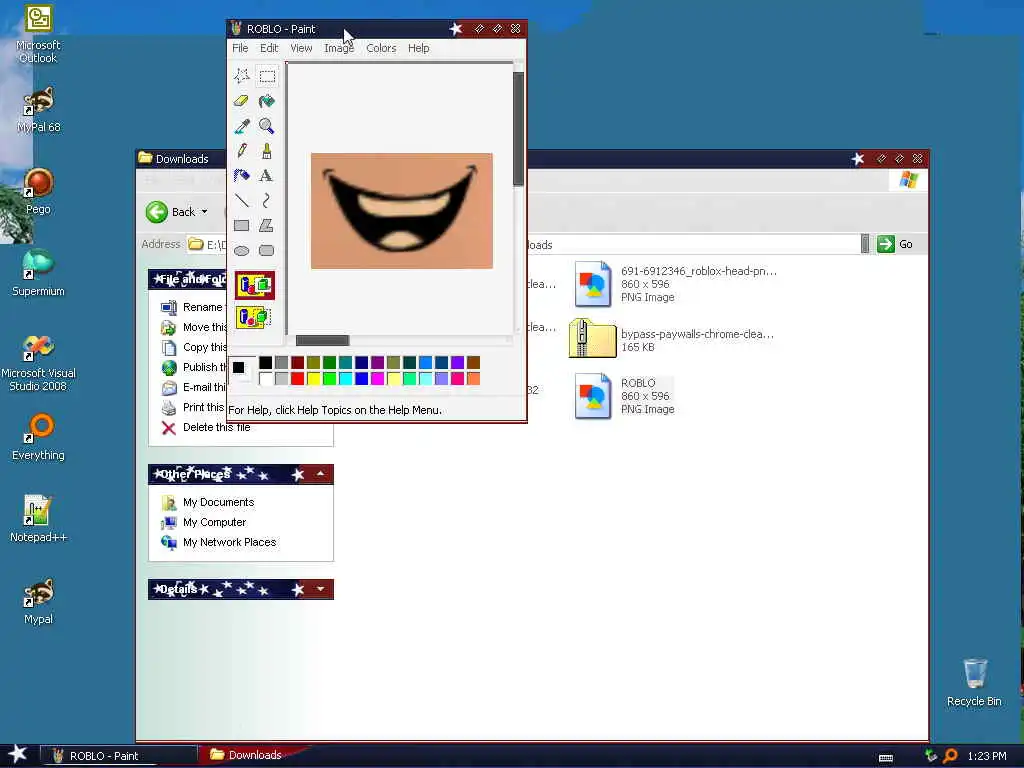This screenshot has width=1024, height=768.
Task: Select the Pick Color eyedropper tool
Action: (x=242, y=126)
